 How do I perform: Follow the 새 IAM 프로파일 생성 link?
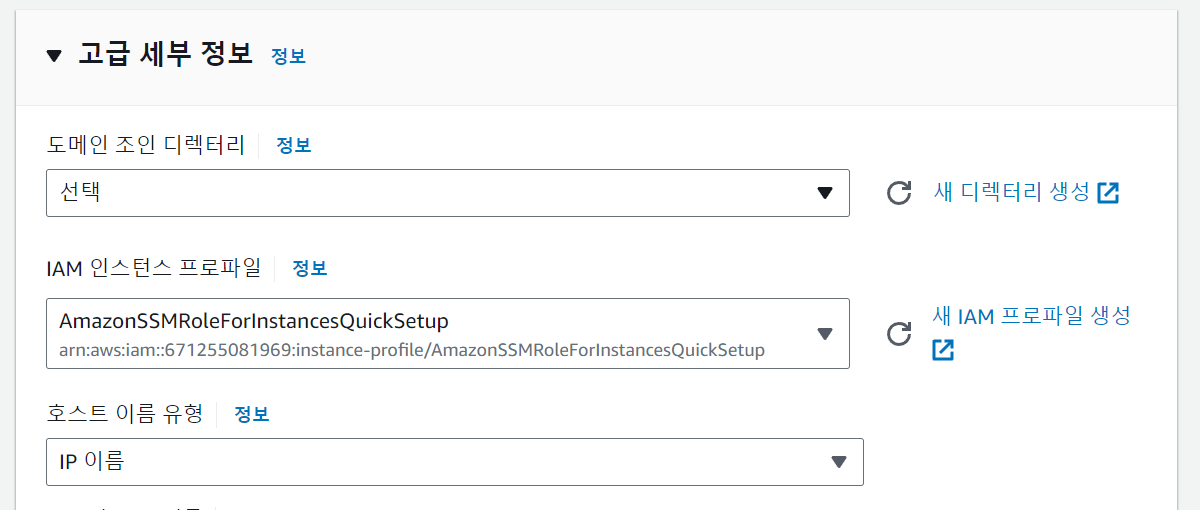pyautogui.click(x=1032, y=316)
